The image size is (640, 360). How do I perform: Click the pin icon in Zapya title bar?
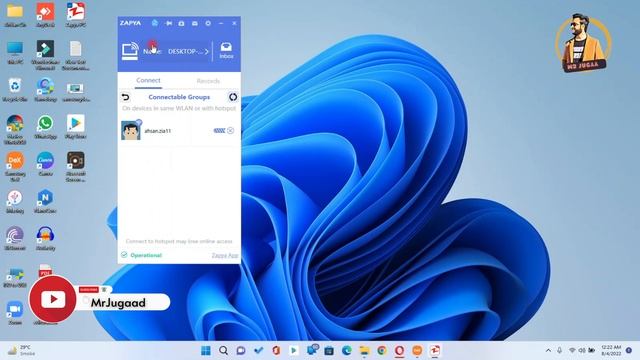coord(168,23)
